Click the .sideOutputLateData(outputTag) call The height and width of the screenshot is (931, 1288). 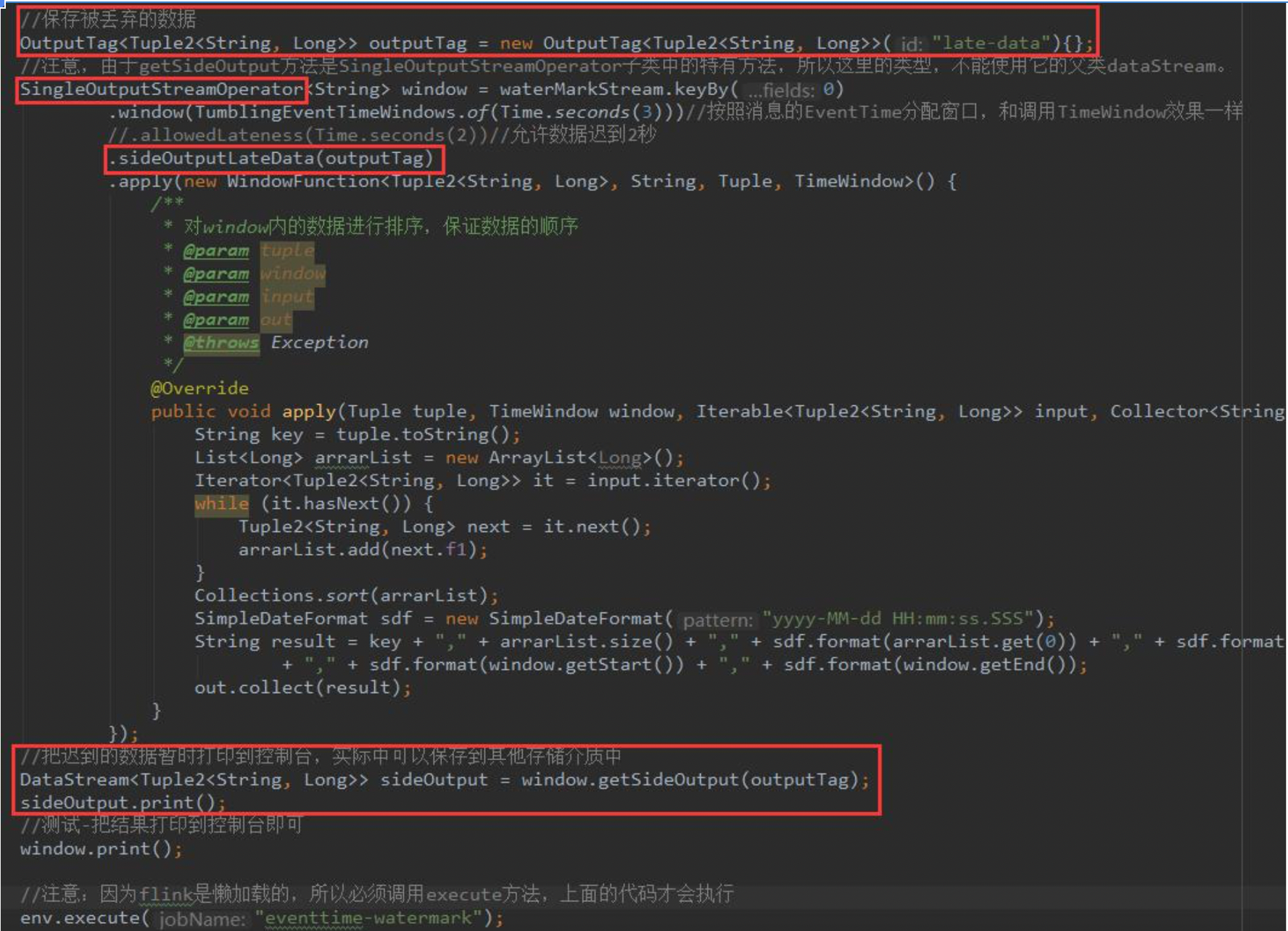[x=271, y=158]
